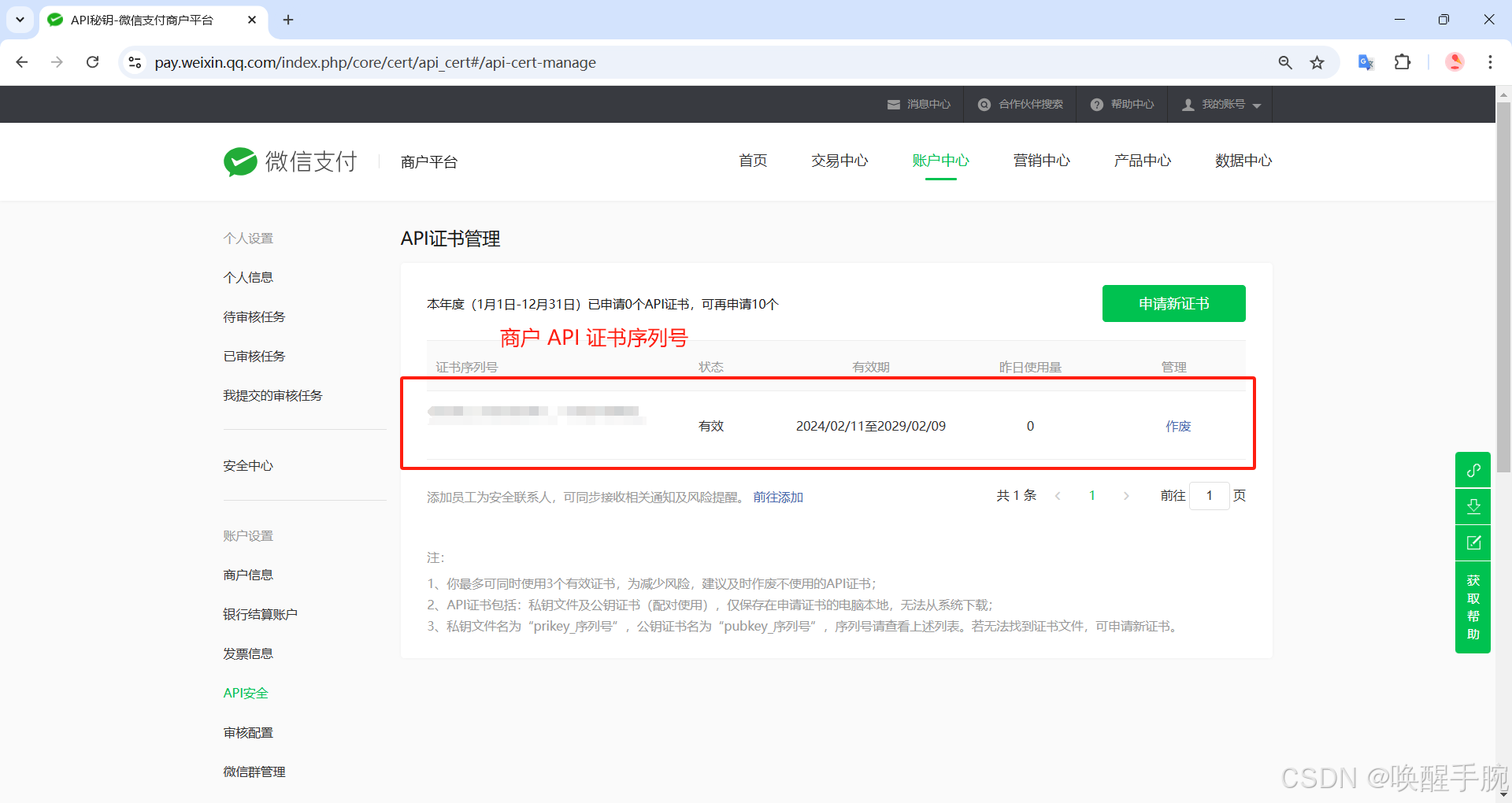Open 合作伙伴搜索 in top bar
Image resolution: width=1512 pixels, height=803 pixels.
pyautogui.click(x=1020, y=104)
